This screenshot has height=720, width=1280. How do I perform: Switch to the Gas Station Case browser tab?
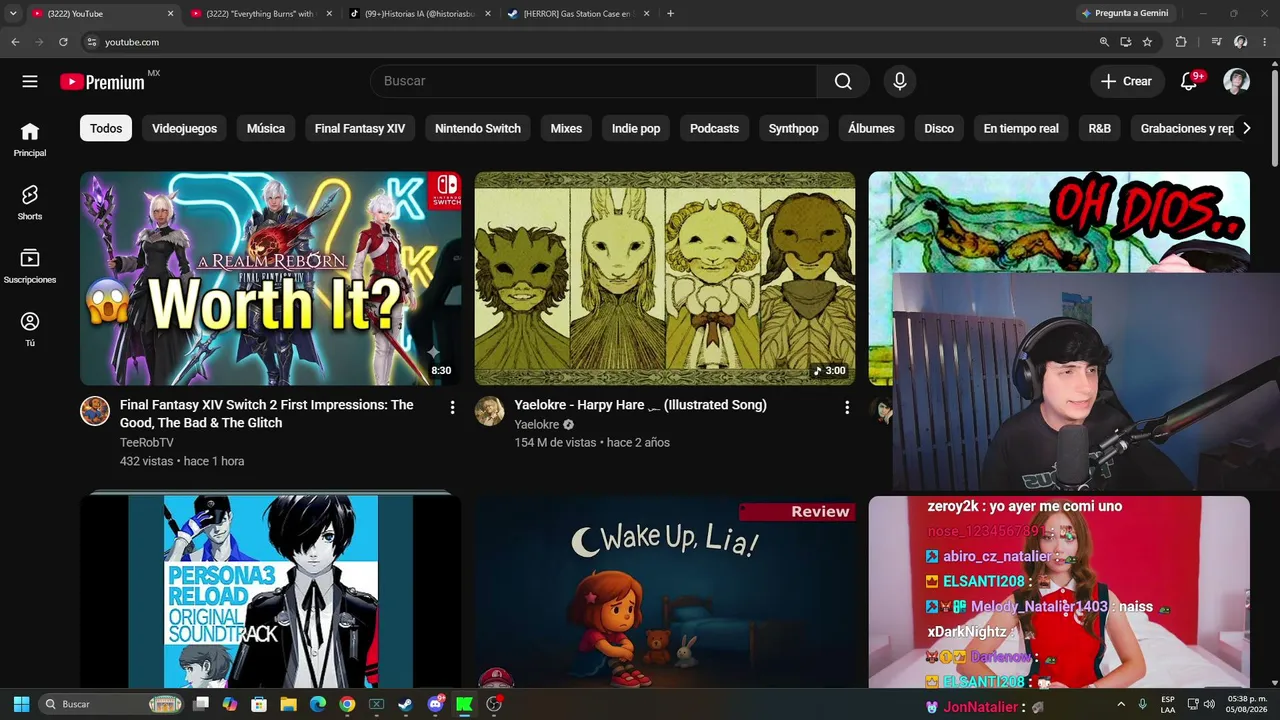(578, 14)
